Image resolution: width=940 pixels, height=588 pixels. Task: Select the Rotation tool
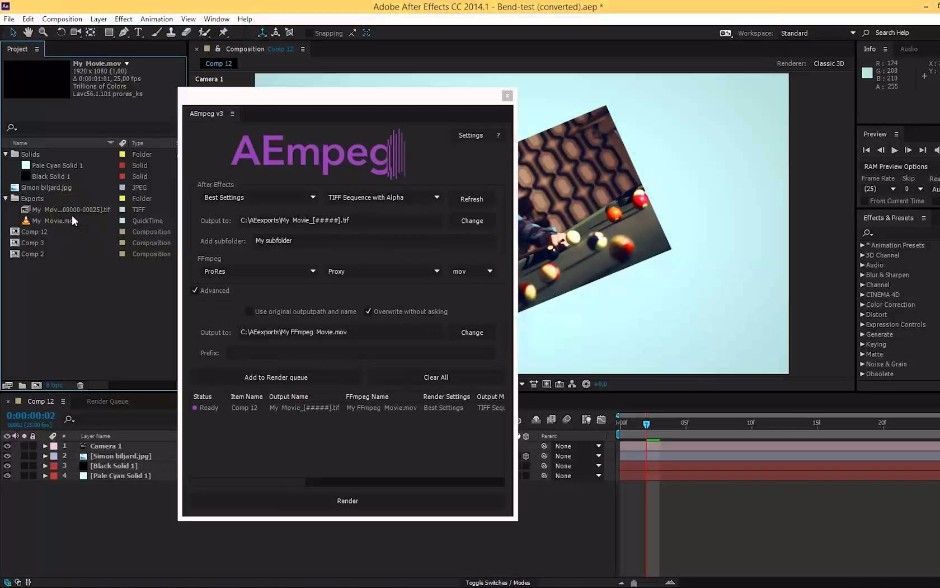pos(61,32)
